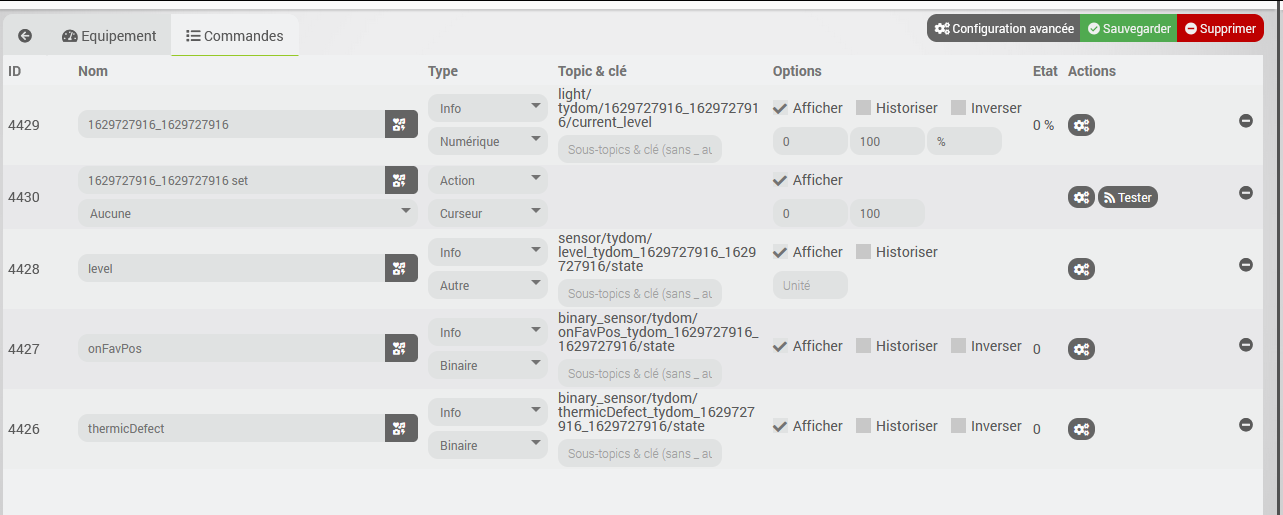Click the sub-topic field for command 4429
Viewport: 1283px width, 515px height.
click(640, 149)
